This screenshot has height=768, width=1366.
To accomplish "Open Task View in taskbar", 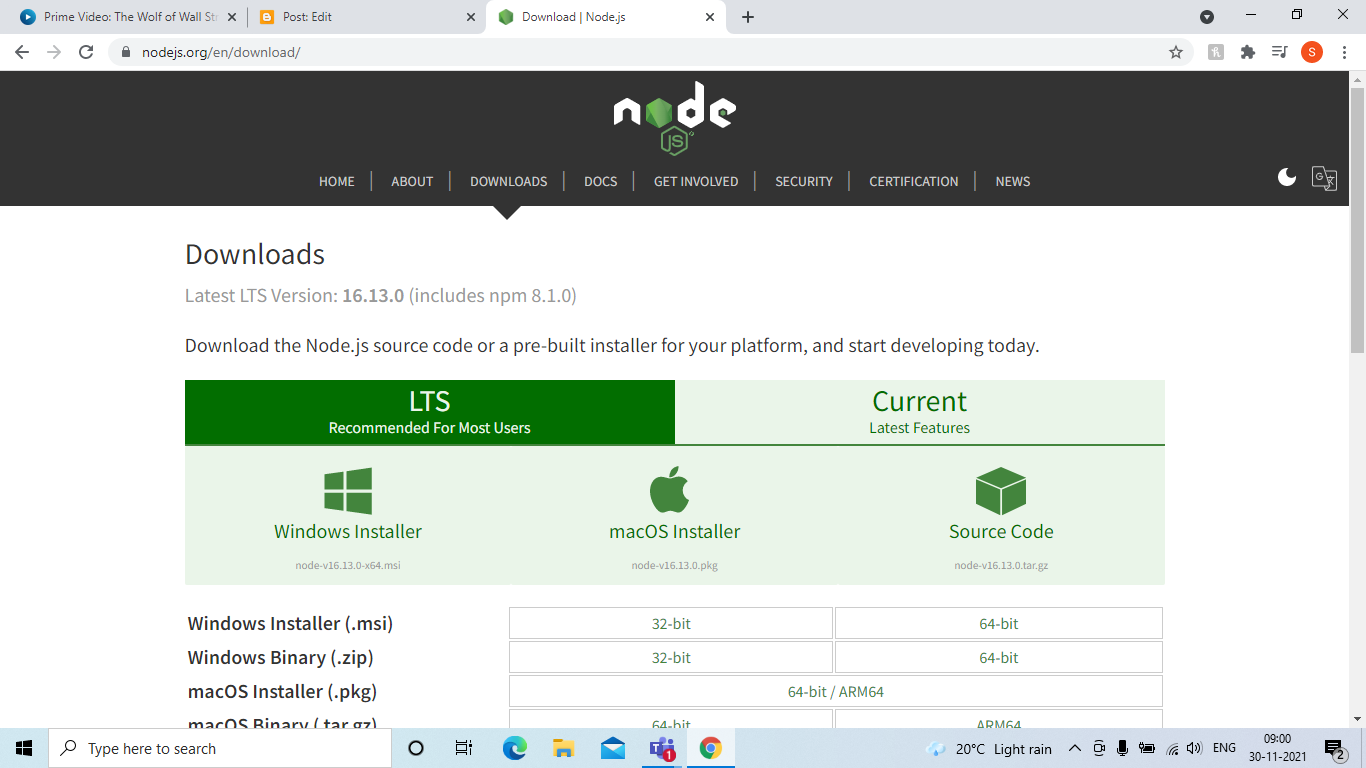I will tap(464, 748).
